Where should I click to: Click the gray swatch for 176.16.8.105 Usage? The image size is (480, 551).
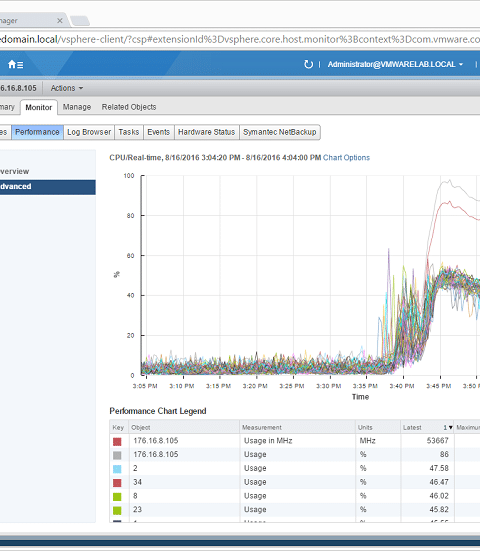[x=117, y=455]
